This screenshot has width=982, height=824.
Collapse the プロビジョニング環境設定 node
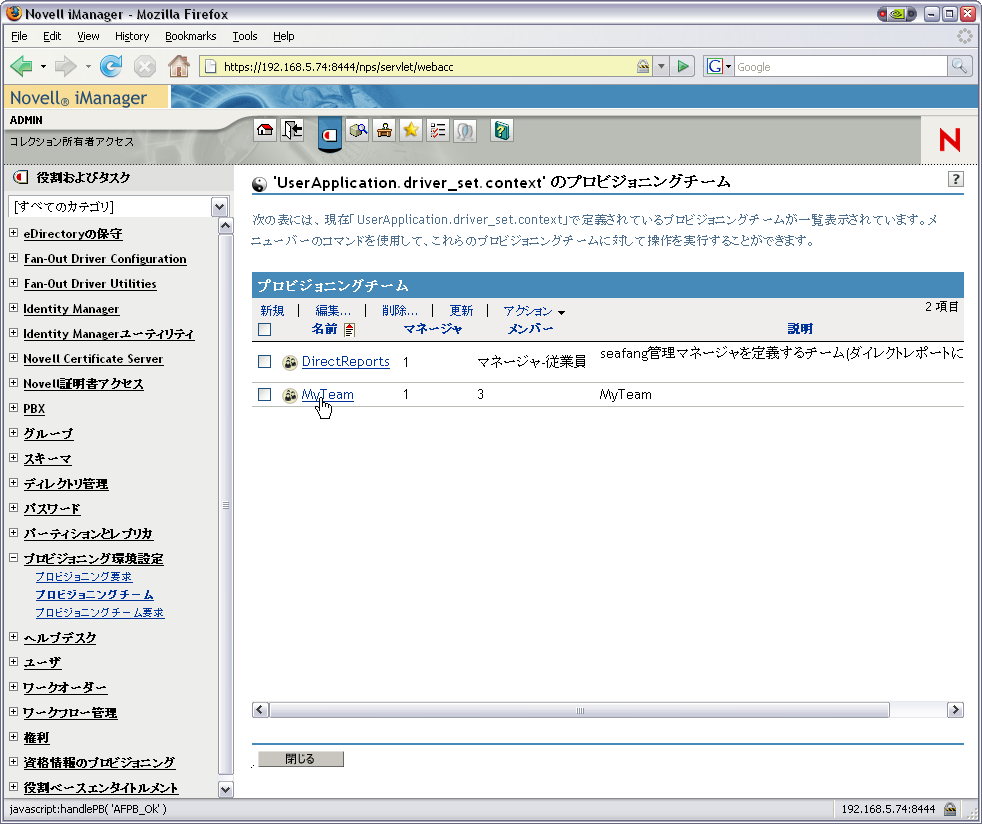14,557
